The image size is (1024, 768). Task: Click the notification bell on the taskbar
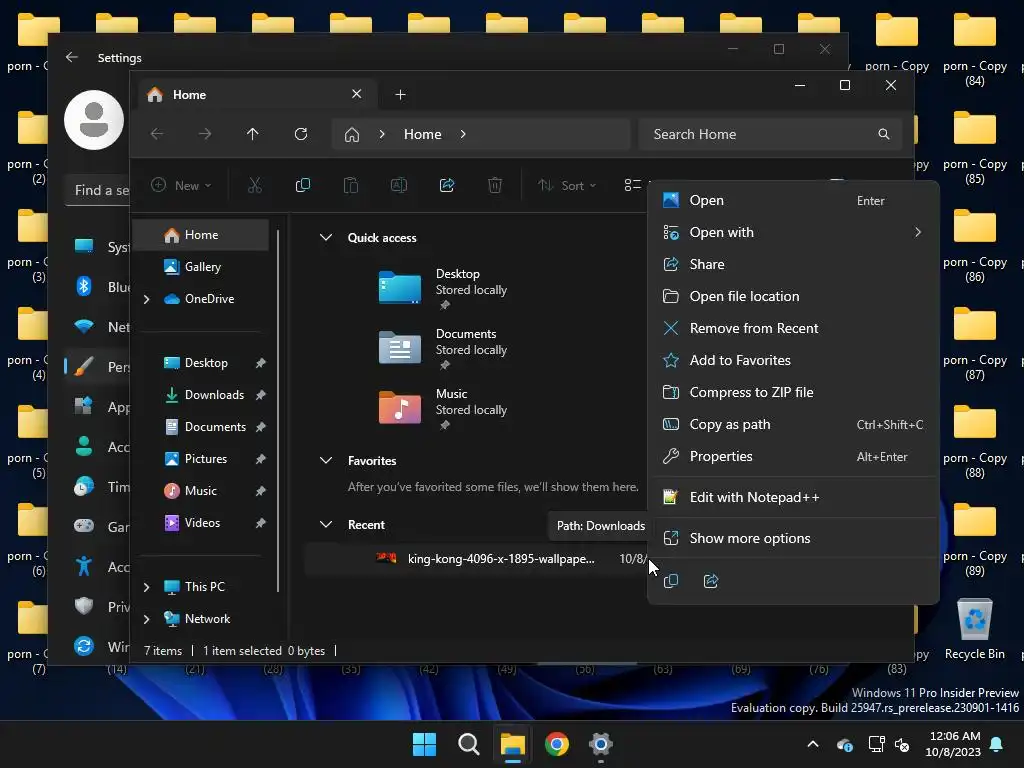997,744
